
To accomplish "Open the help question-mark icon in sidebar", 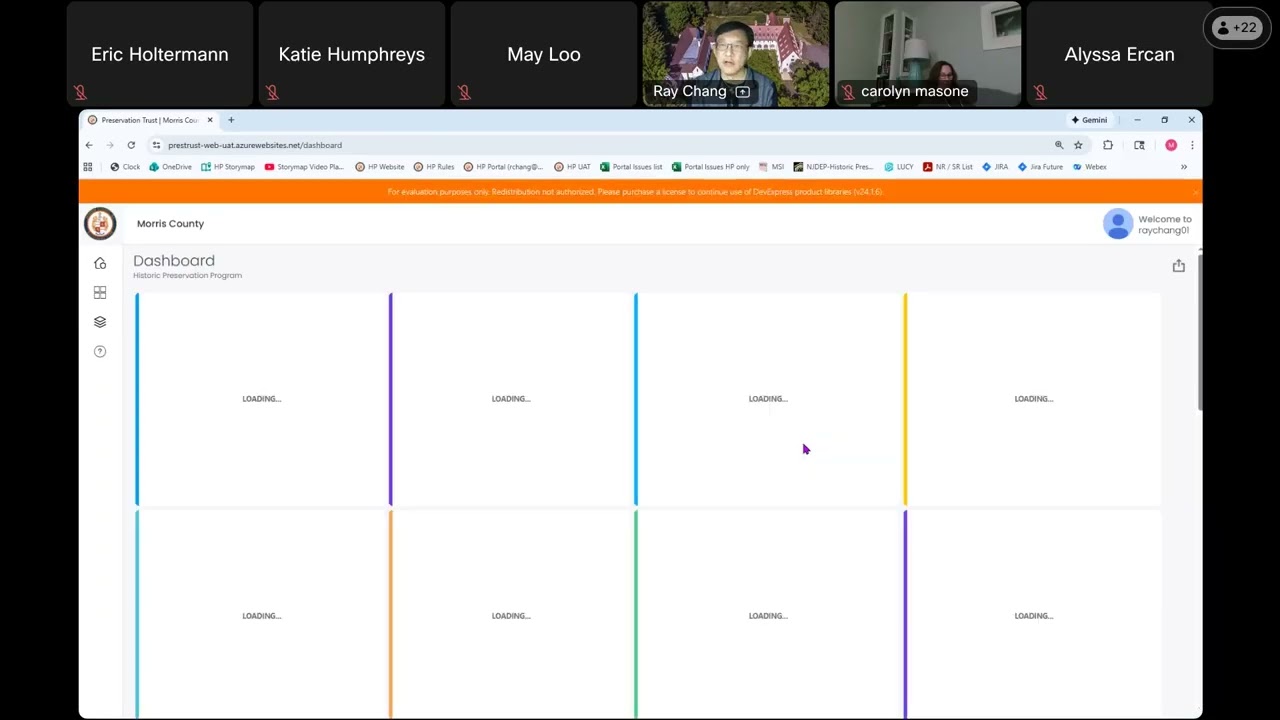I will coord(100,351).
